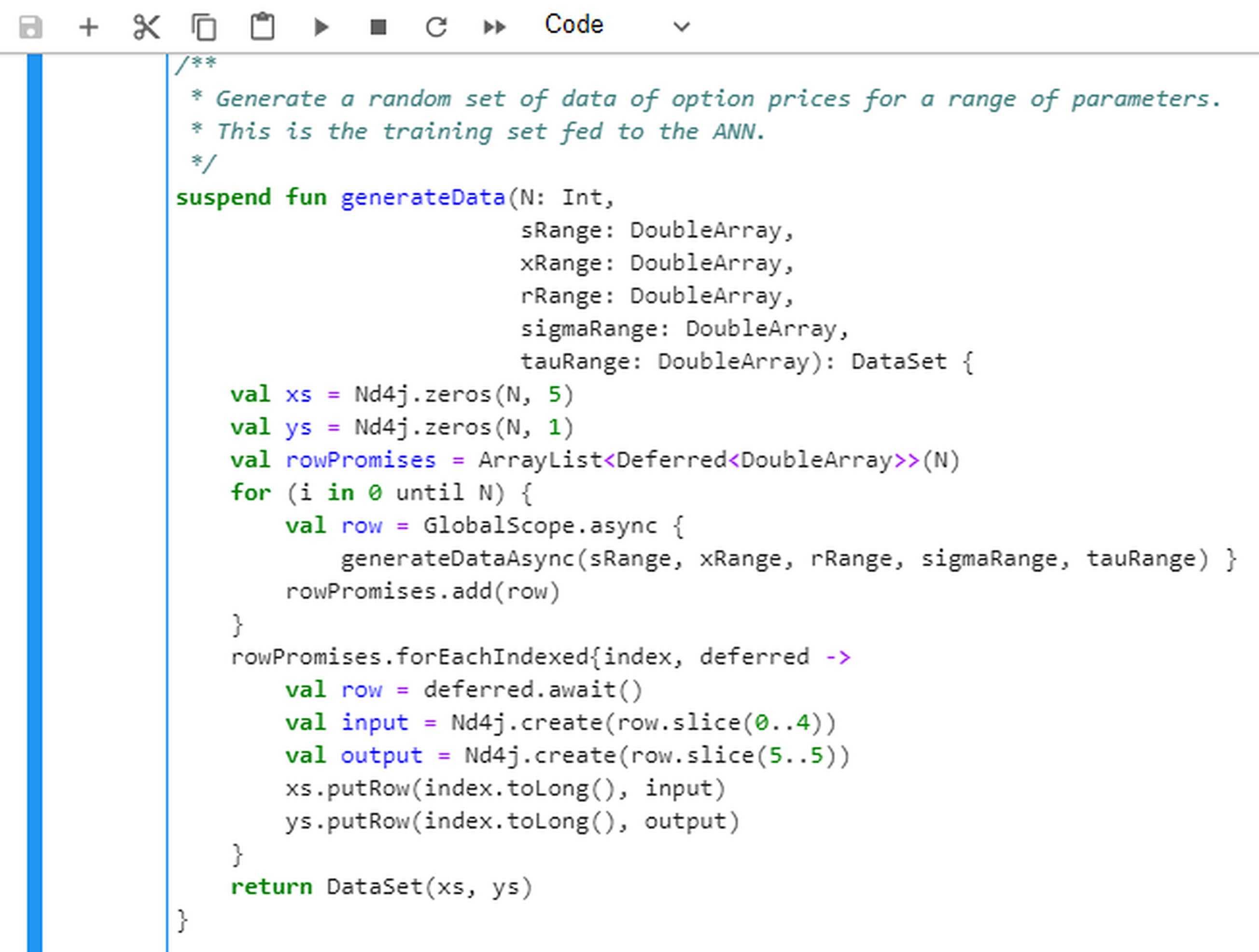This screenshot has width=1259, height=952.
Task: Open the Code cell type dropdown
Action: (x=618, y=26)
